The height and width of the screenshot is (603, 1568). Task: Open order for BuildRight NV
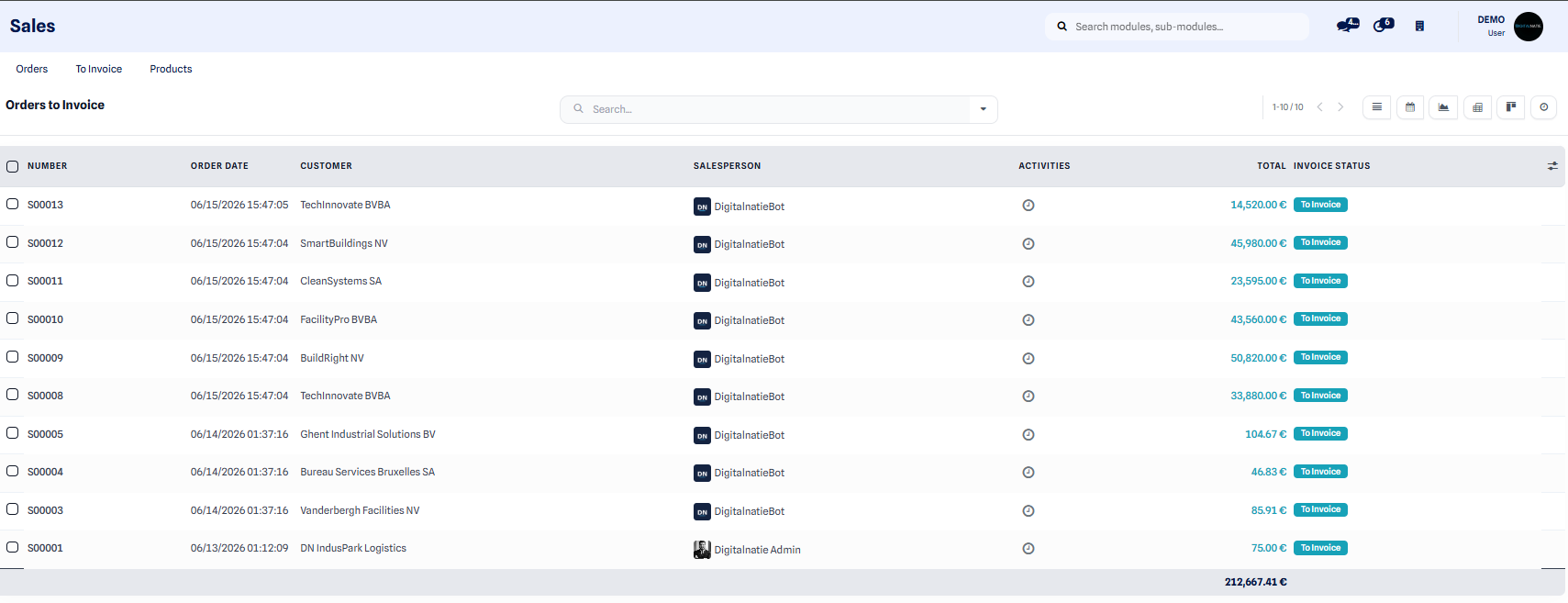coord(332,358)
